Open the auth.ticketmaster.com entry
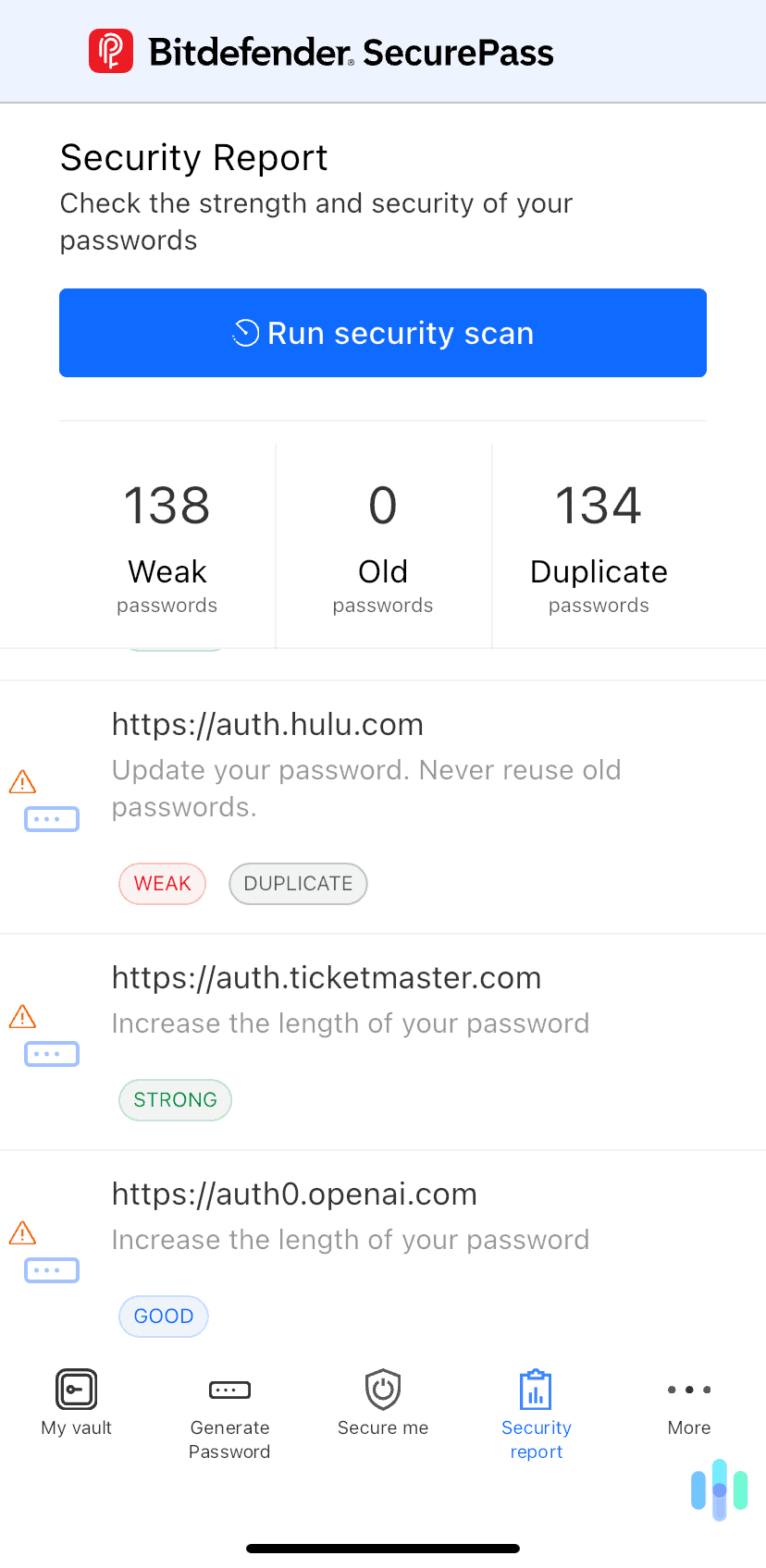766x1568 pixels. coord(327,977)
